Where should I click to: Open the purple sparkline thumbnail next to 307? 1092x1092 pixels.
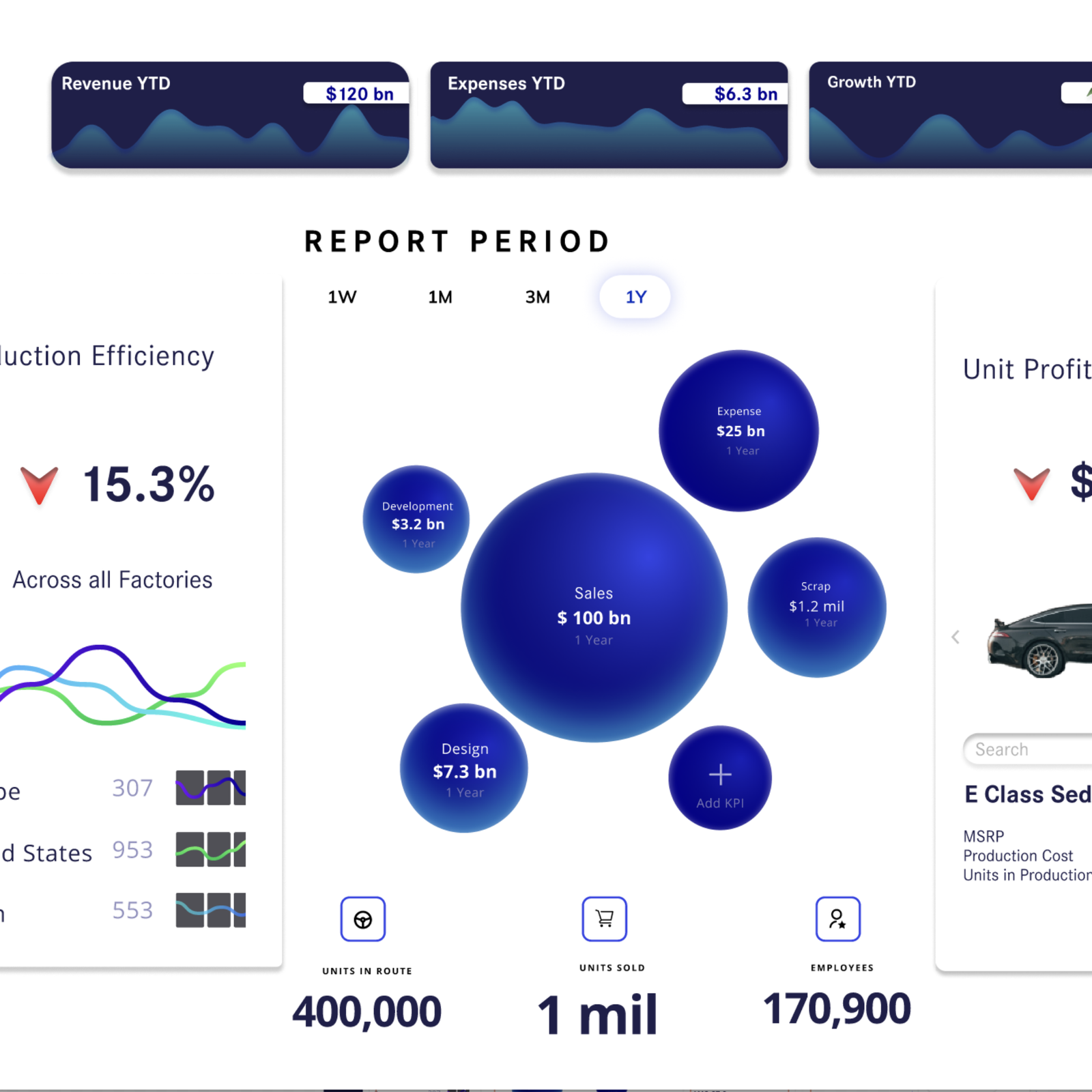(210, 788)
